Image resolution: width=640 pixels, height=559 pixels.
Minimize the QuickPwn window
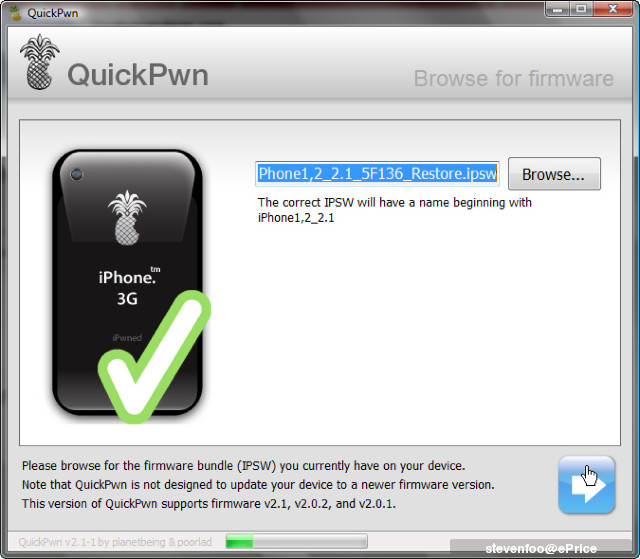[558, 9]
